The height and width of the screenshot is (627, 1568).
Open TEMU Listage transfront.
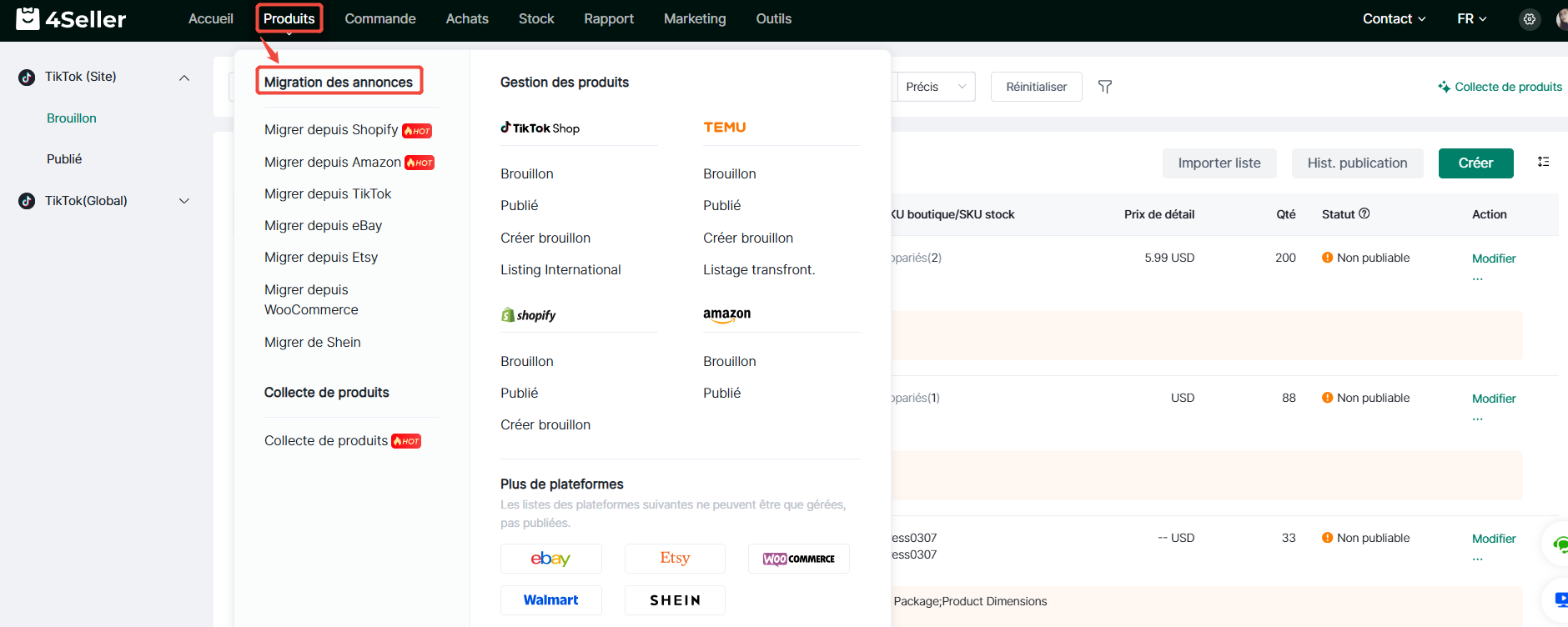759,269
